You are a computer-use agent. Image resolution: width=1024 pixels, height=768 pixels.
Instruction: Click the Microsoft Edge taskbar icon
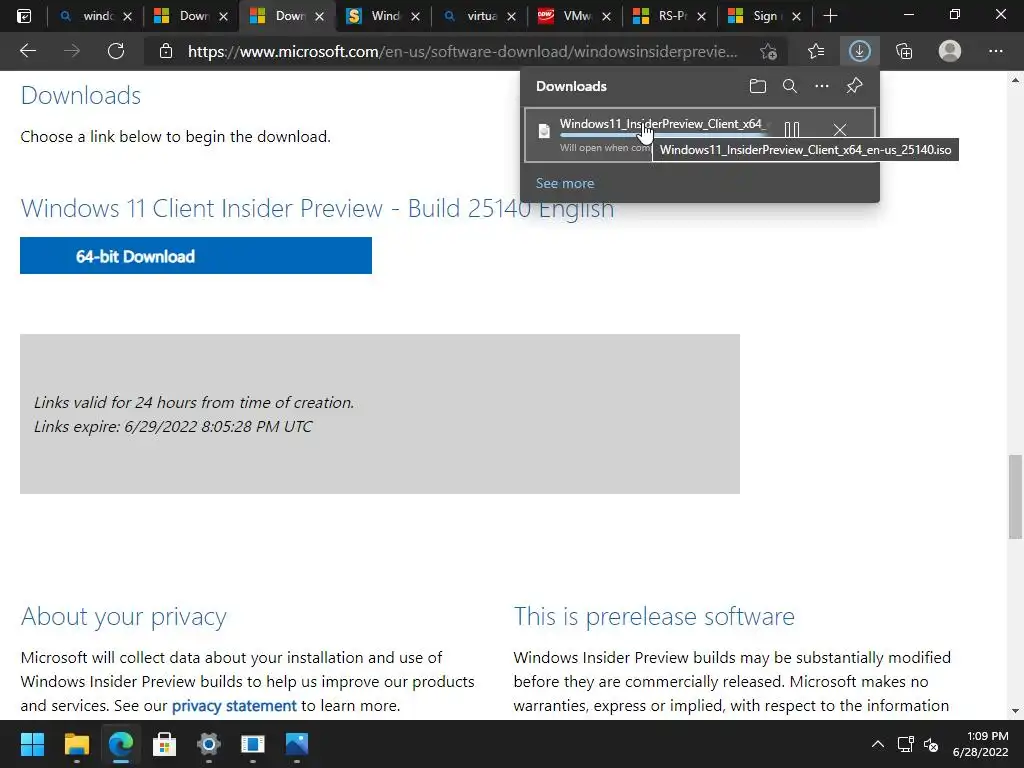121,744
